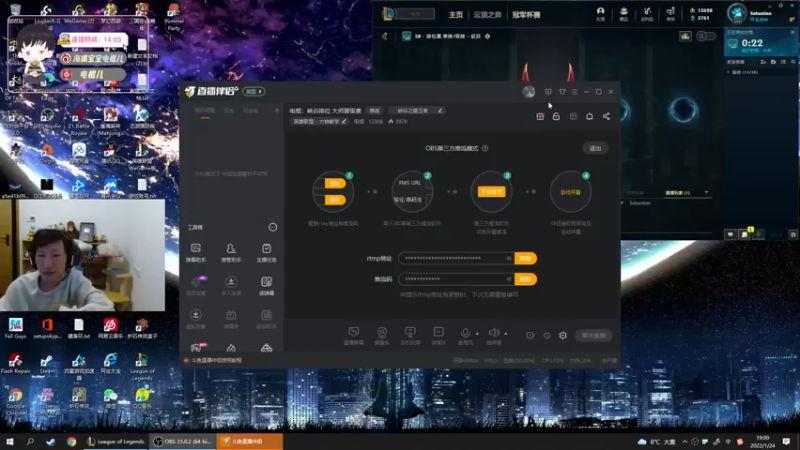The height and width of the screenshot is (450, 800).
Task: Toggle the preview eye icon in the bottom bar
Action: [547, 335]
